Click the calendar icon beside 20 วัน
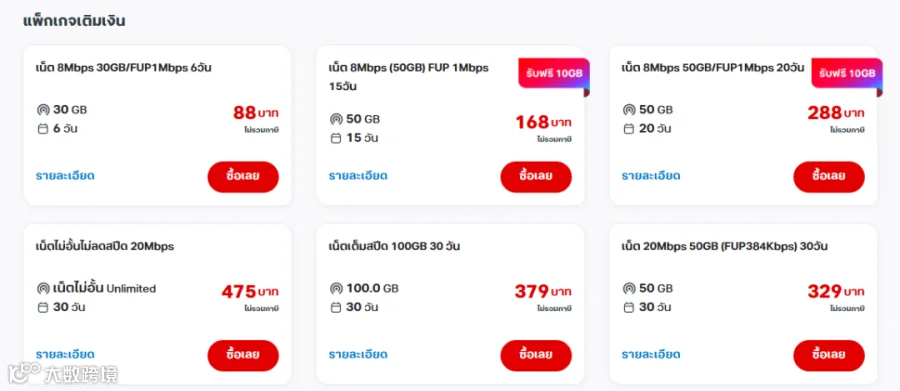Viewport: 900px width, 391px height. [629, 129]
